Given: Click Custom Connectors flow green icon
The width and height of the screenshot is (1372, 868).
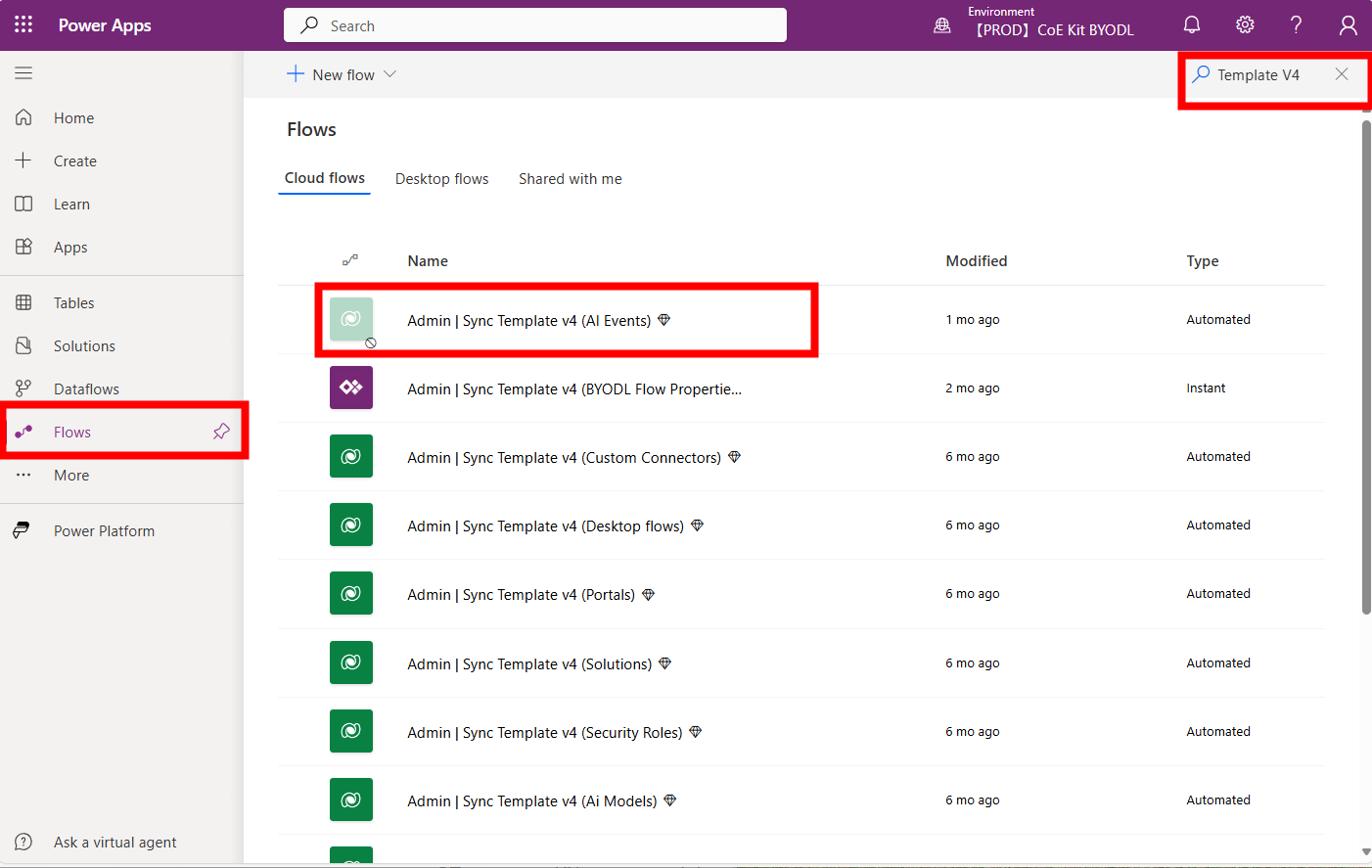Looking at the screenshot, I should [351, 456].
